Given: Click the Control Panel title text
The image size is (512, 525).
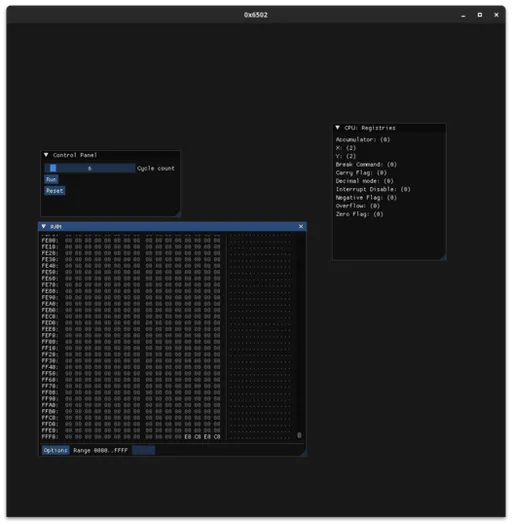Looking at the screenshot, I should [75, 155].
